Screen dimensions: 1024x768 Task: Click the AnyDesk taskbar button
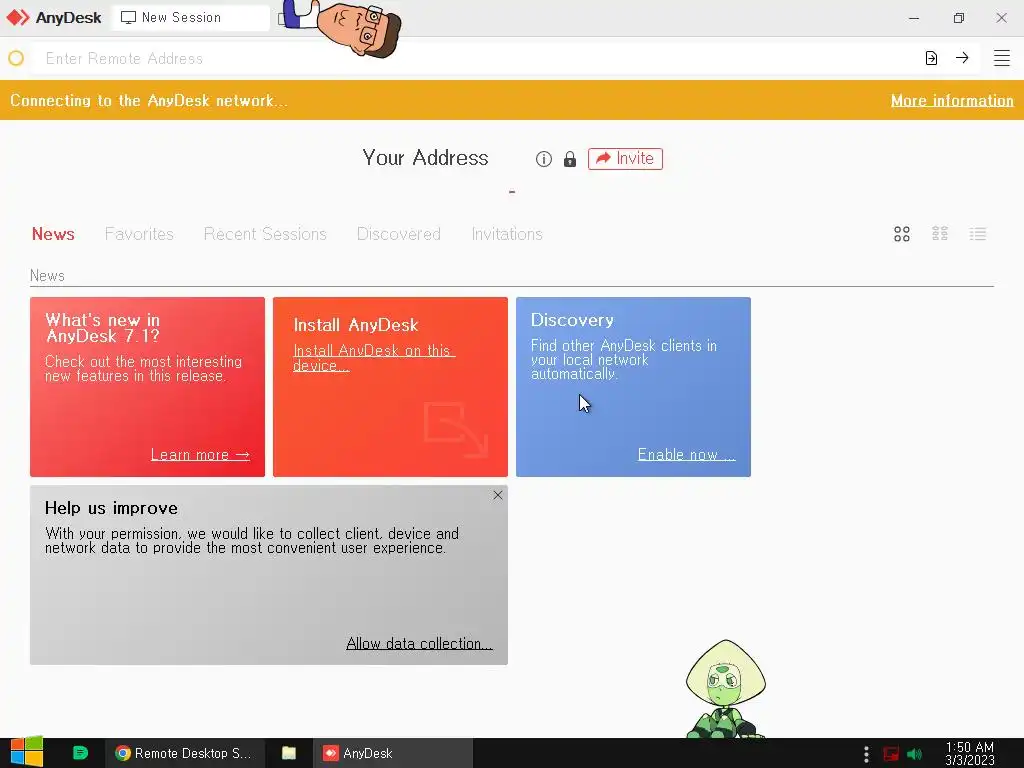(393, 753)
